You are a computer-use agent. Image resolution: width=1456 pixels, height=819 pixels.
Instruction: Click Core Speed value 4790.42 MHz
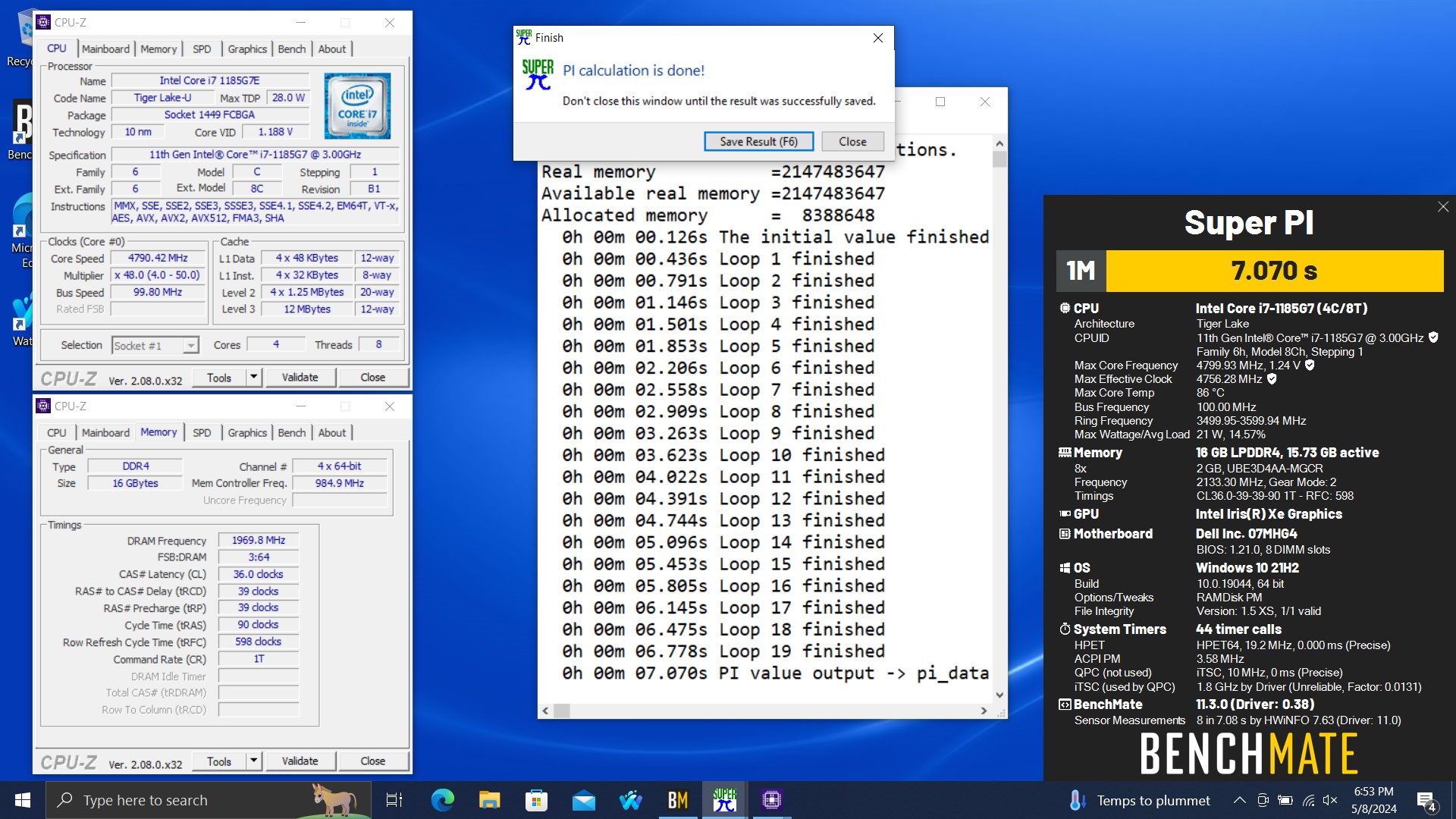158,258
